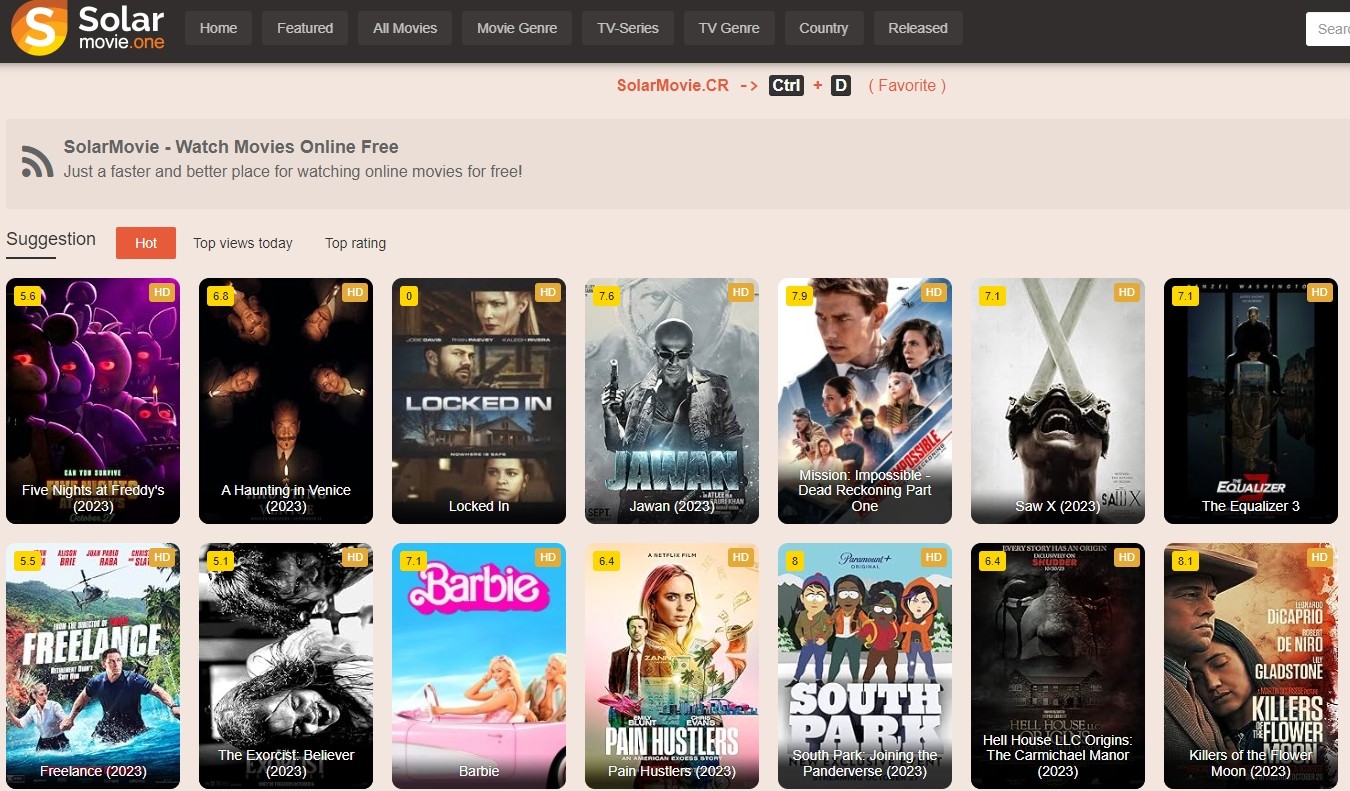The image size is (1350, 791).
Task: Click the 7.1 rating badge on Saw X
Action: point(992,296)
